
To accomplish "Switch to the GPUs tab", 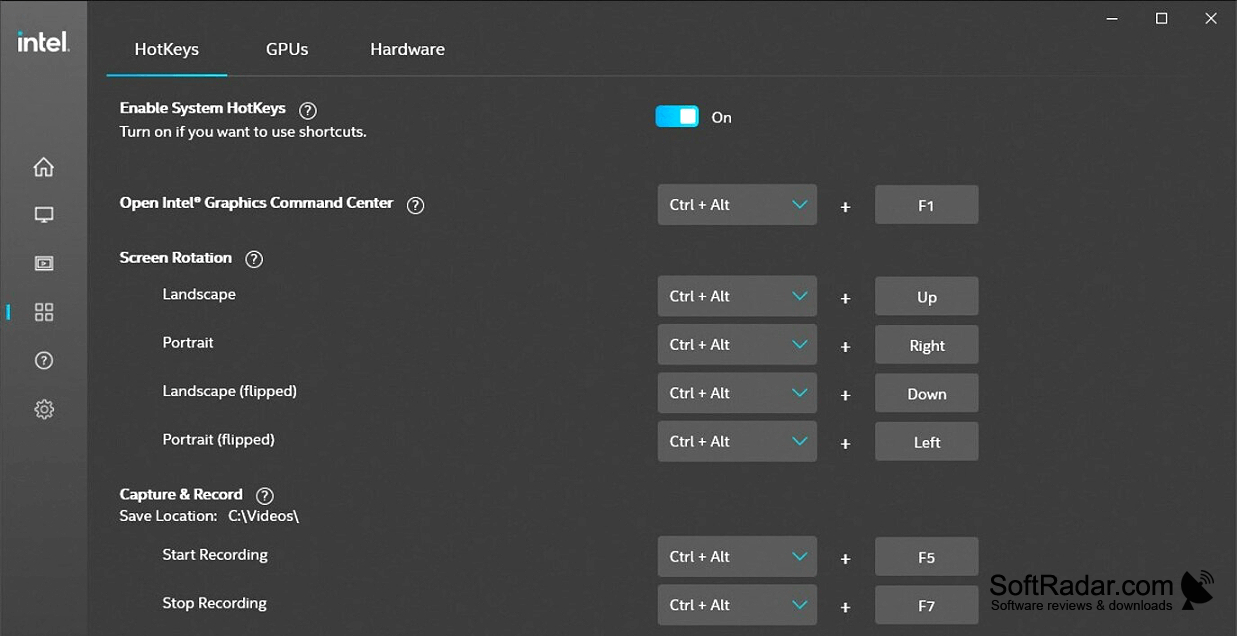I will (287, 49).
